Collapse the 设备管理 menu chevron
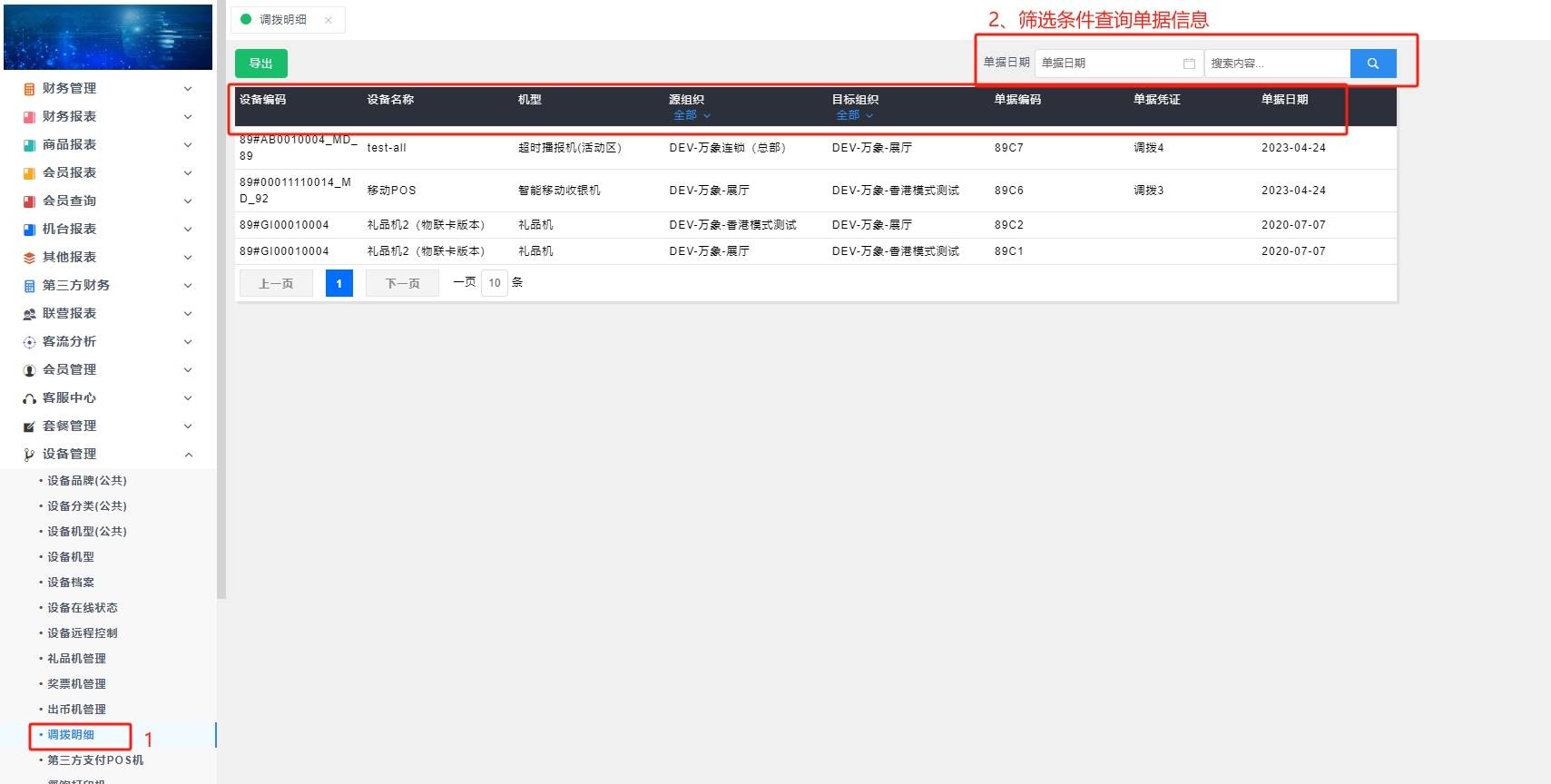 pos(188,455)
